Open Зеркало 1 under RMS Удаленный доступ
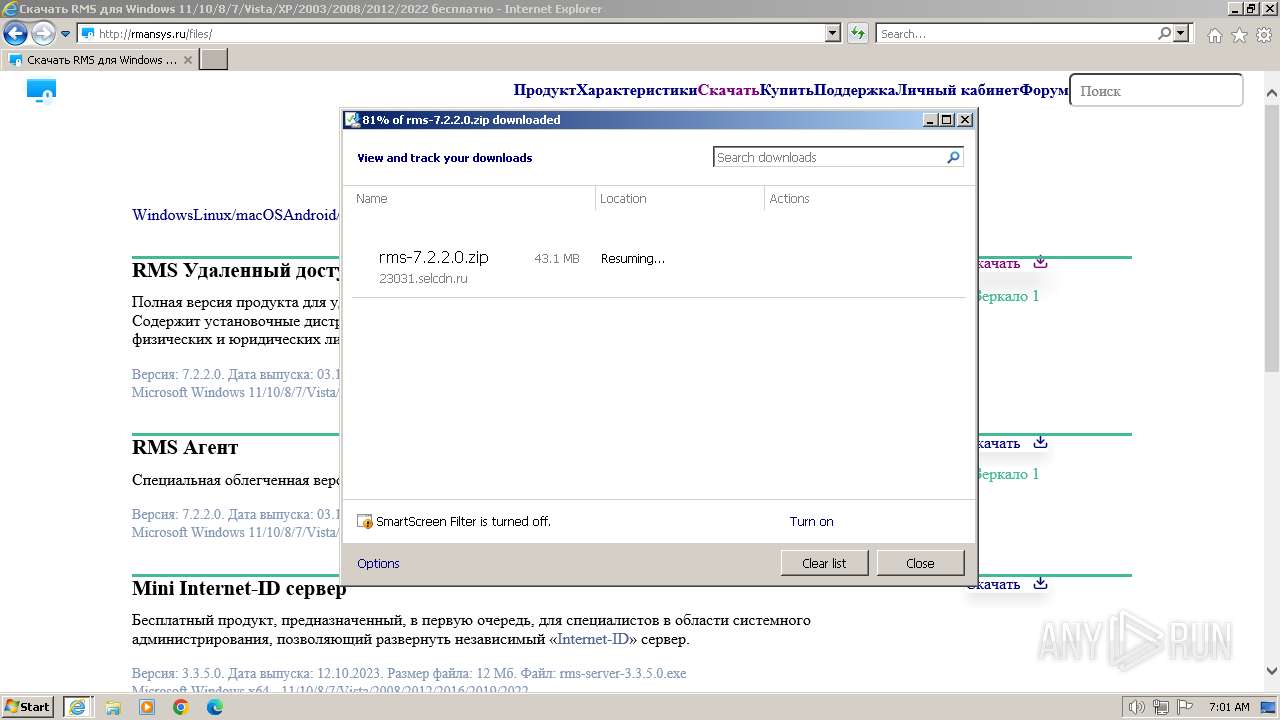Screen dimensions: 1280x720 [1008, 296]
